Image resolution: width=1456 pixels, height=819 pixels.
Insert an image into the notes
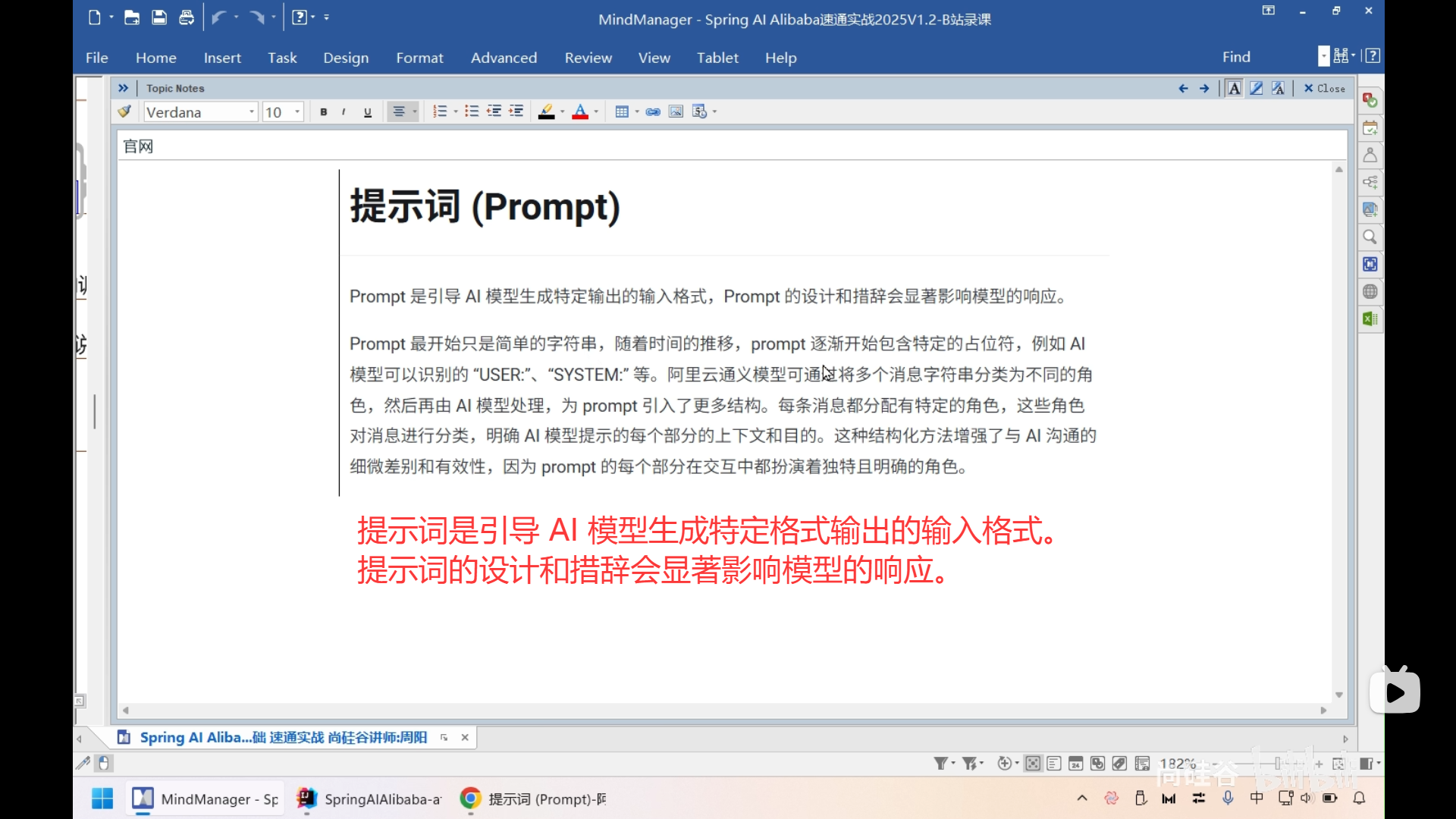(x=676, y=111)
